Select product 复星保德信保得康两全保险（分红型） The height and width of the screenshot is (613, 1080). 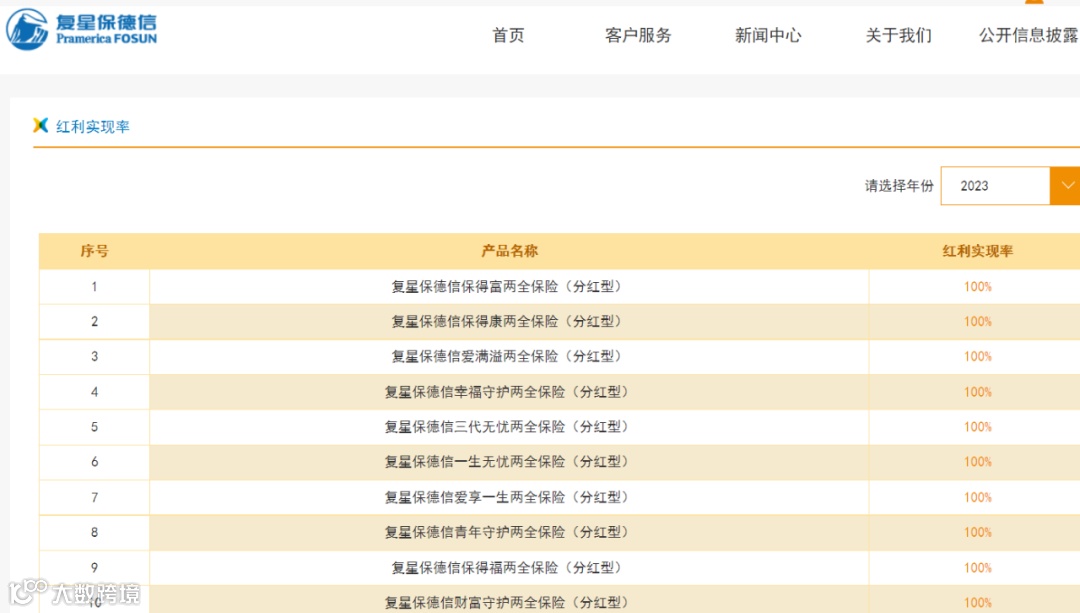[x=509, y=322]
